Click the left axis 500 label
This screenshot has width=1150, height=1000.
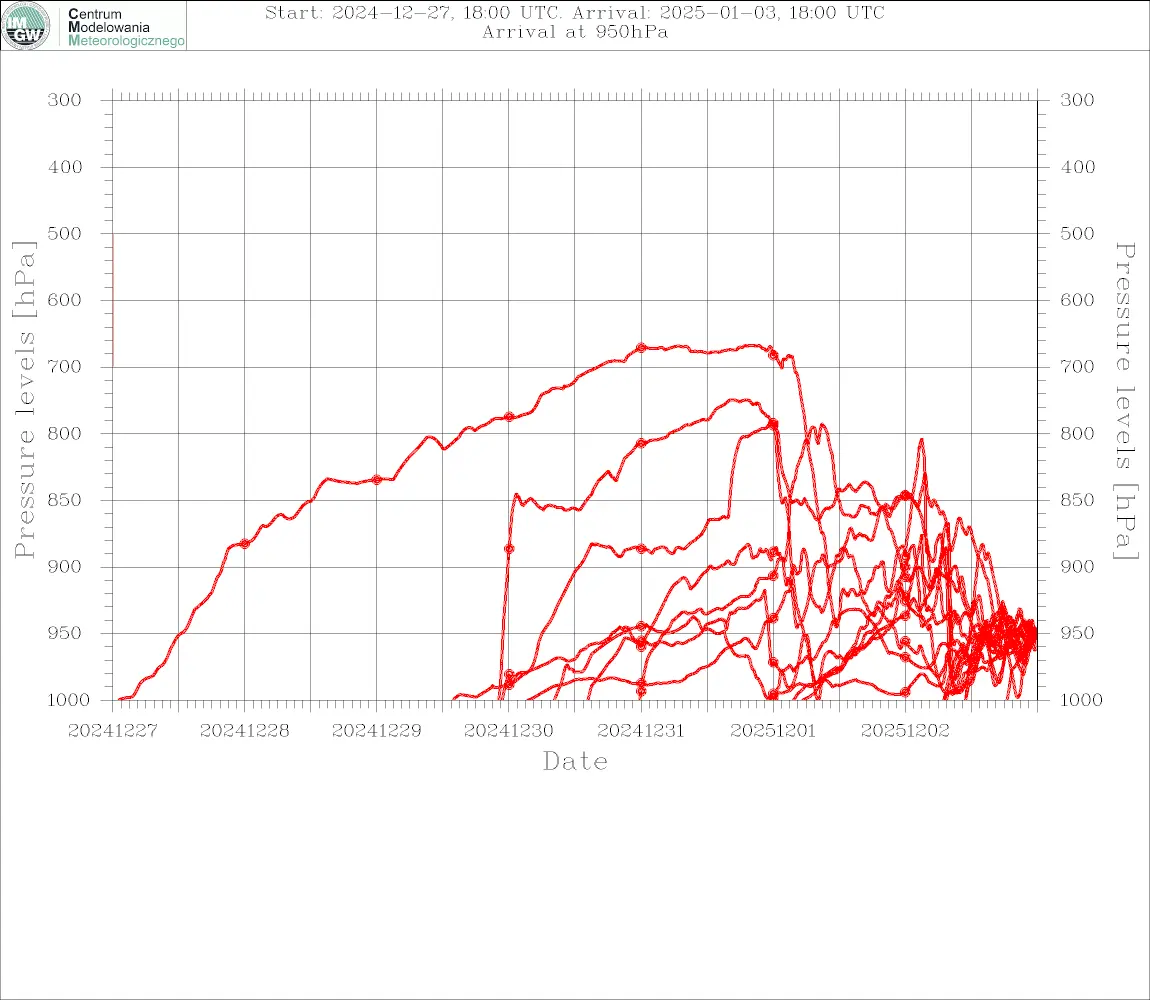click(65, 233)
